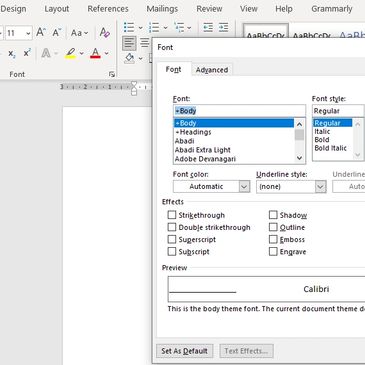Click Clear All Formatting icon
Image resolution: width=365 pixels, height=365 pixels.
[105, 33]
